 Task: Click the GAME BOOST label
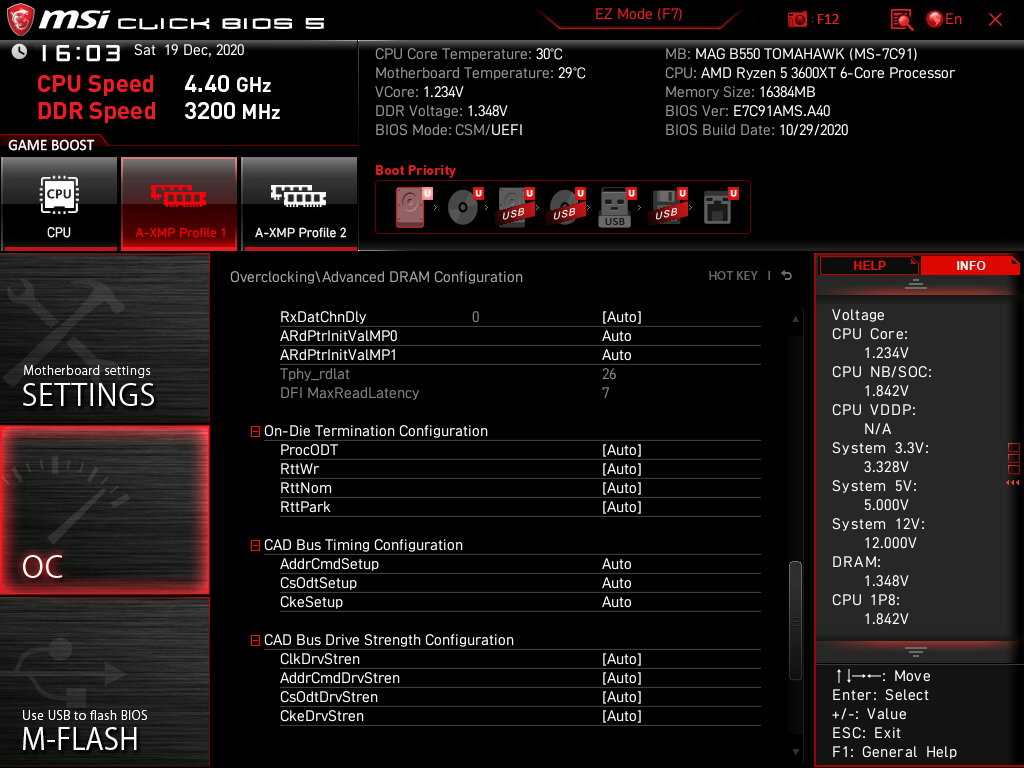point(51,145)
